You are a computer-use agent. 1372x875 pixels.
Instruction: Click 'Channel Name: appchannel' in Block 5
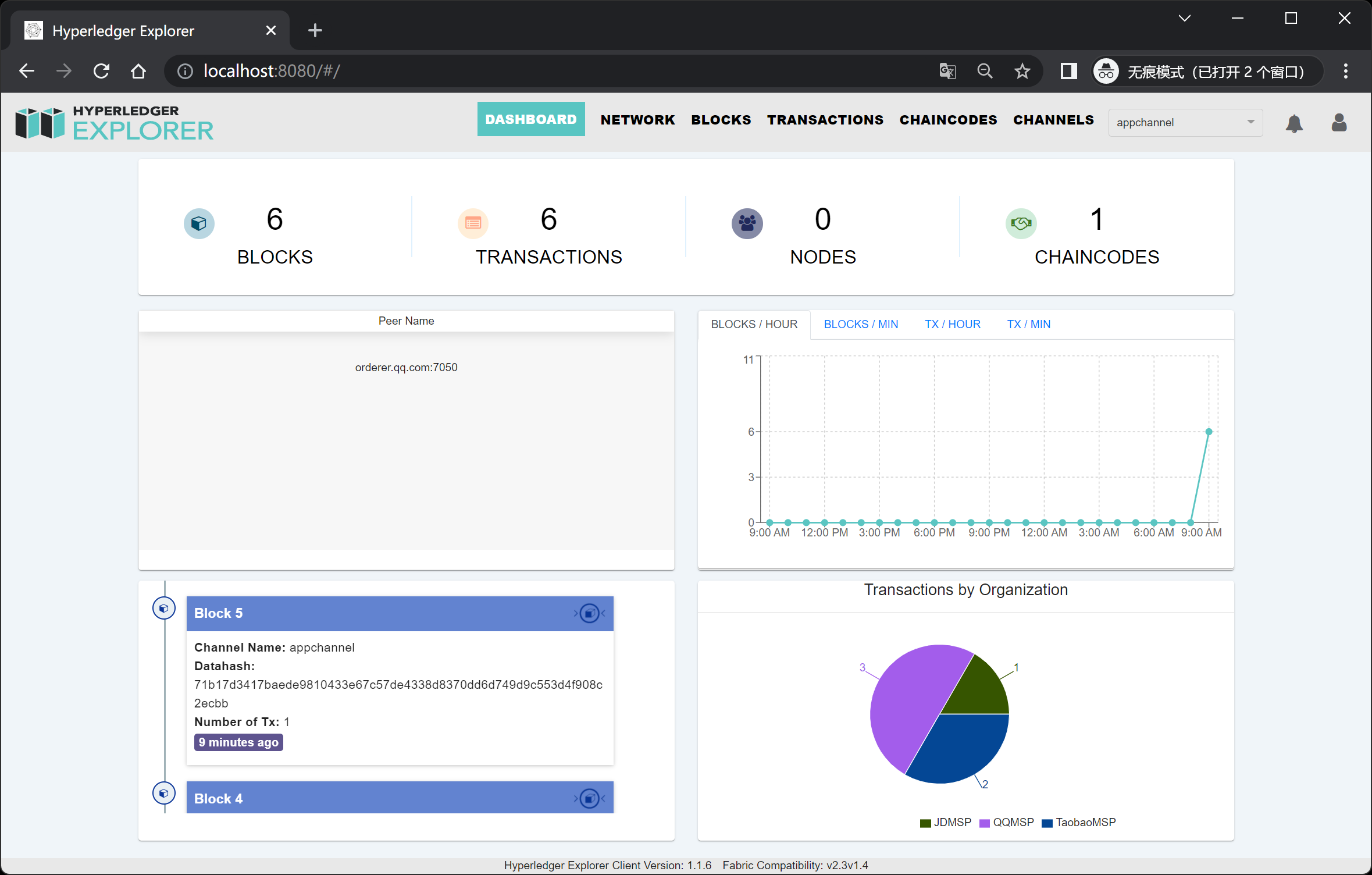click(x=274, y=648)
